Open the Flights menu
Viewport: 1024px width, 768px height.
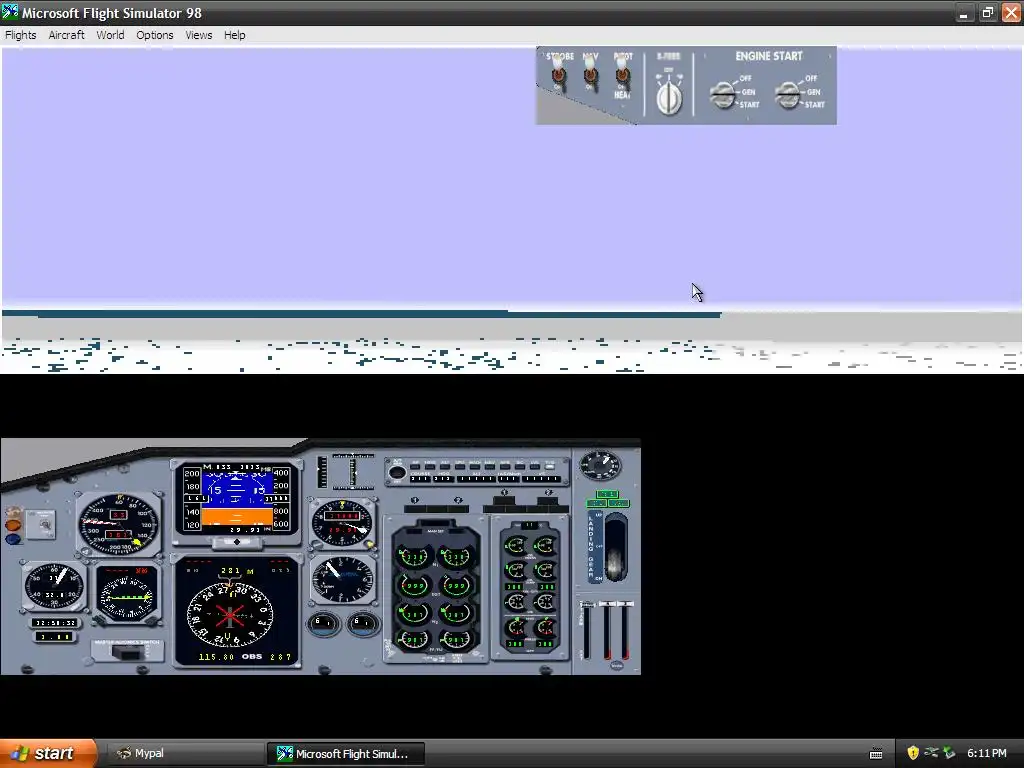(20, 35)
